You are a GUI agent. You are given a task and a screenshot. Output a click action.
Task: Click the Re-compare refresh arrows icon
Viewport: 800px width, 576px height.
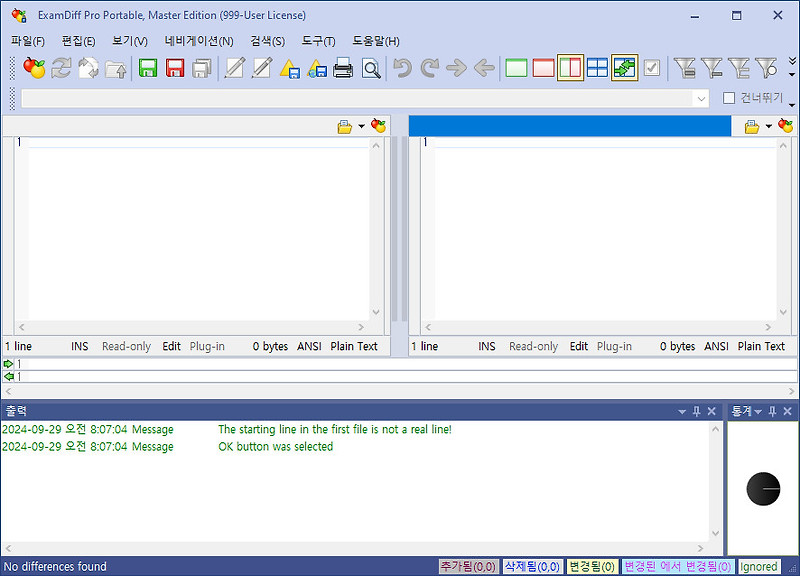tap(61, 68)
